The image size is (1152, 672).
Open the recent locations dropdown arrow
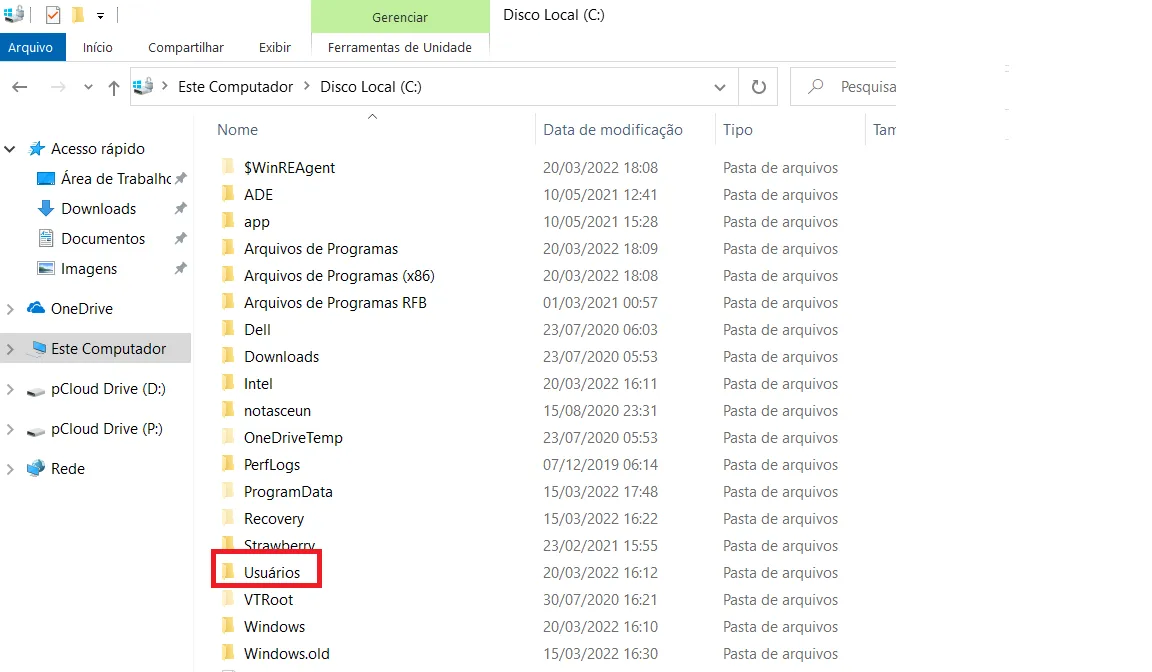pos(88,87)
